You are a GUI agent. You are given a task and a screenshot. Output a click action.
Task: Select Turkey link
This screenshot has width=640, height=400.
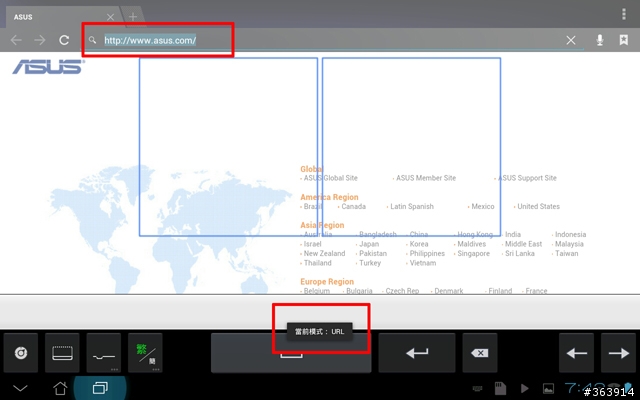tap(370, 263)
